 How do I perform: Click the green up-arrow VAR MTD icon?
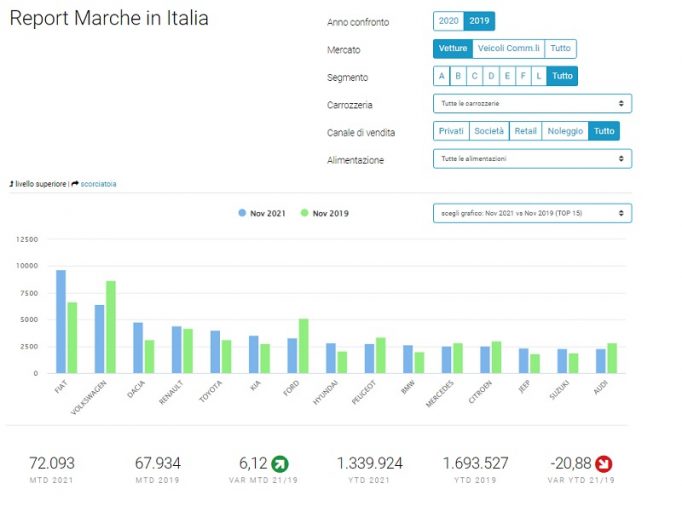[x=280, y=464]
